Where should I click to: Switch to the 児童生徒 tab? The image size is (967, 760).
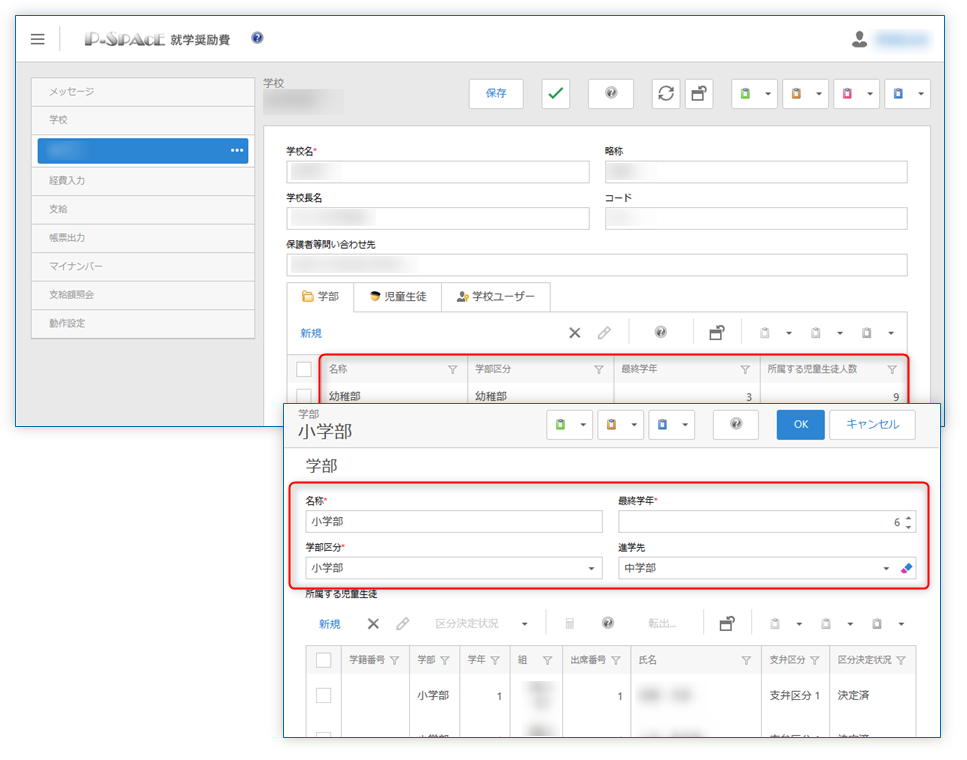tap(398, 297)
